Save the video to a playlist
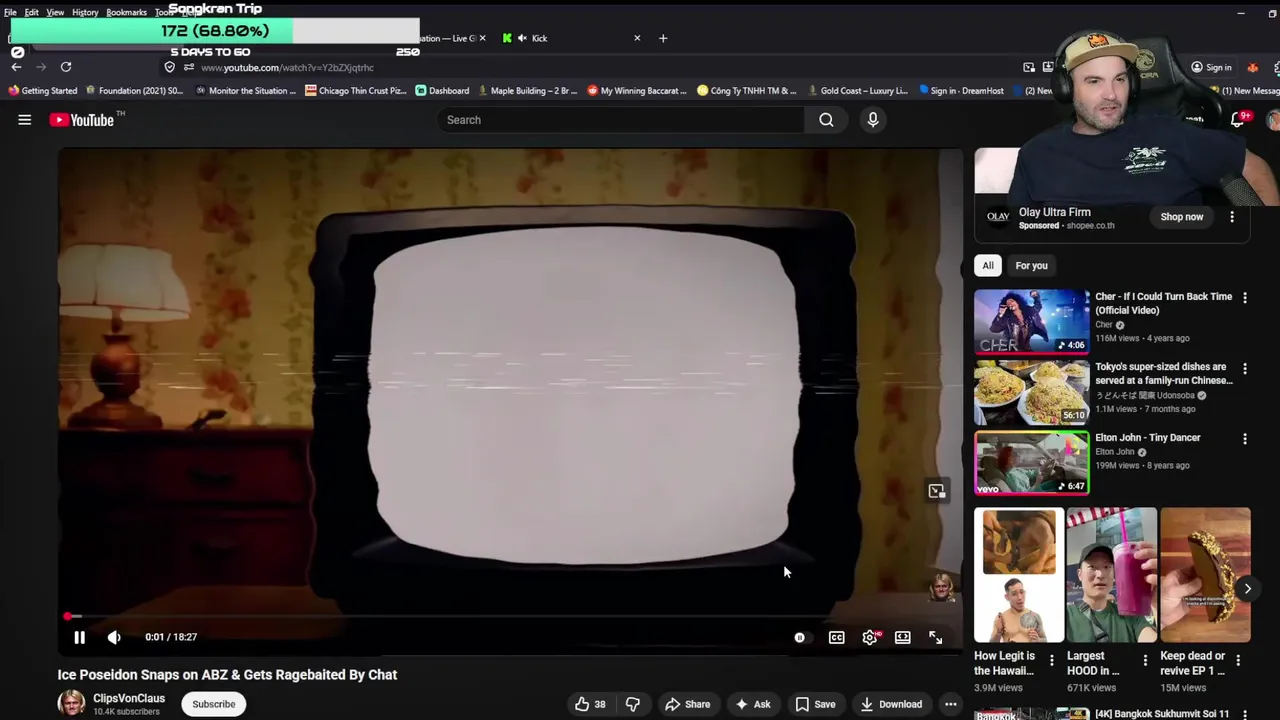The height and width of the screenshot is (720, 1280). click(815, 704)
